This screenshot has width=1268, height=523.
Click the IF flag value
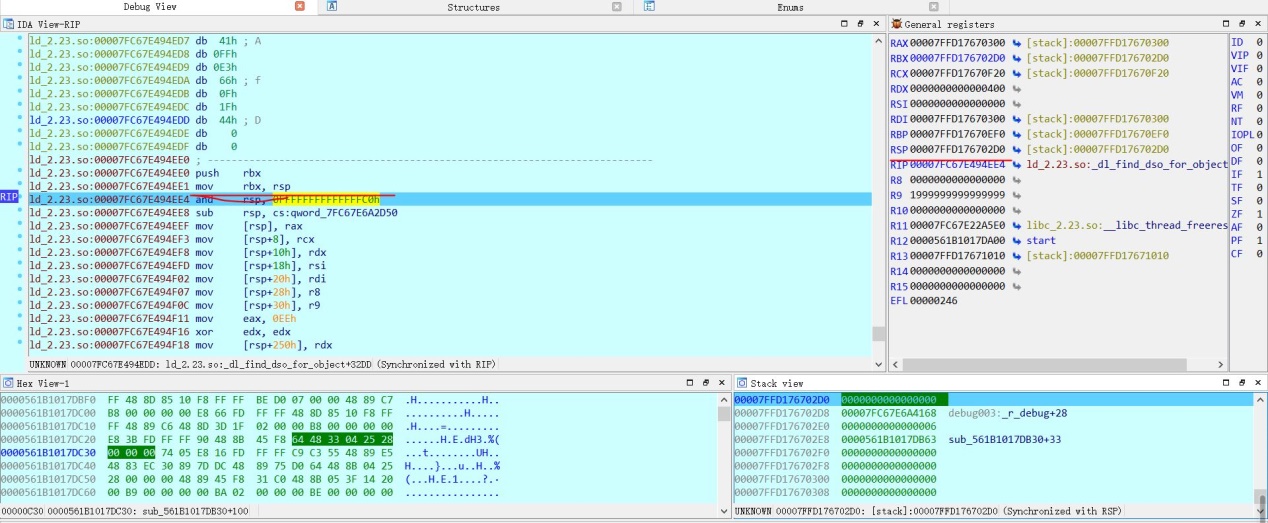coord(1262,174)
